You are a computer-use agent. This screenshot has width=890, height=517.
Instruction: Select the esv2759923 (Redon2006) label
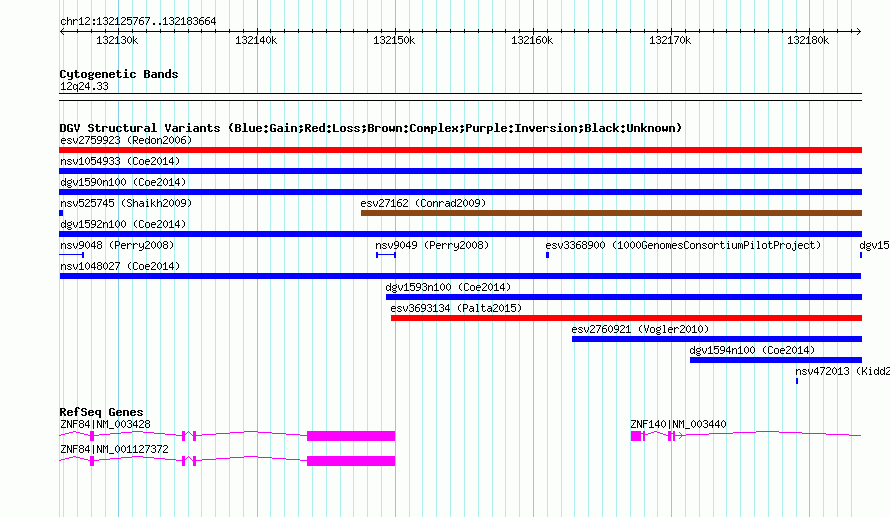[126, 140]
